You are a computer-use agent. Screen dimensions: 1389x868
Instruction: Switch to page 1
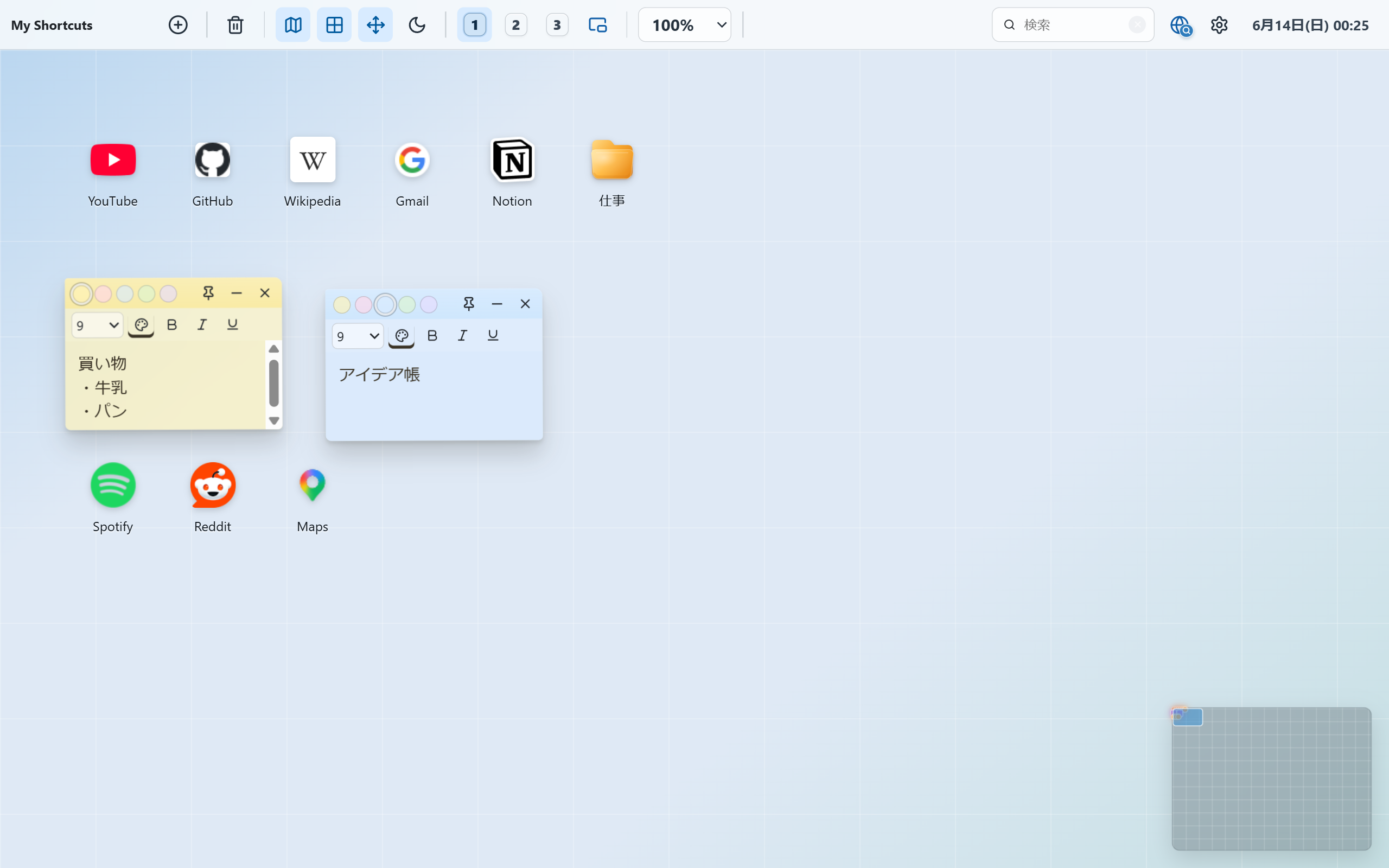tap(474, 25)
